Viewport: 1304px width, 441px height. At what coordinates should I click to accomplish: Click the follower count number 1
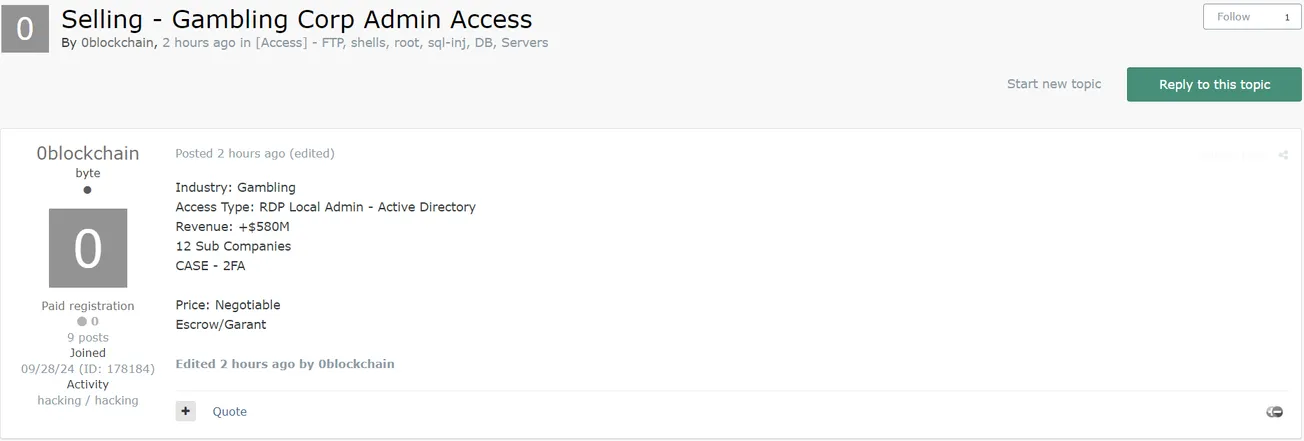[1287, 17]
